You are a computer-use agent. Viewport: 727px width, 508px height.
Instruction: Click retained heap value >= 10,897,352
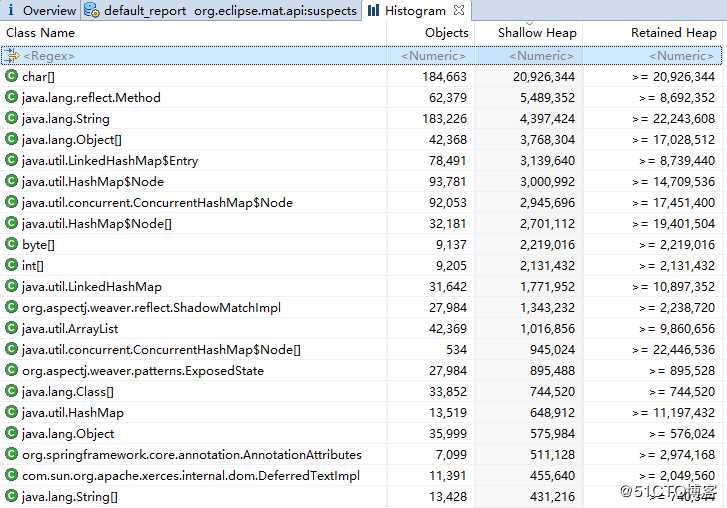(x=673, y=286)
